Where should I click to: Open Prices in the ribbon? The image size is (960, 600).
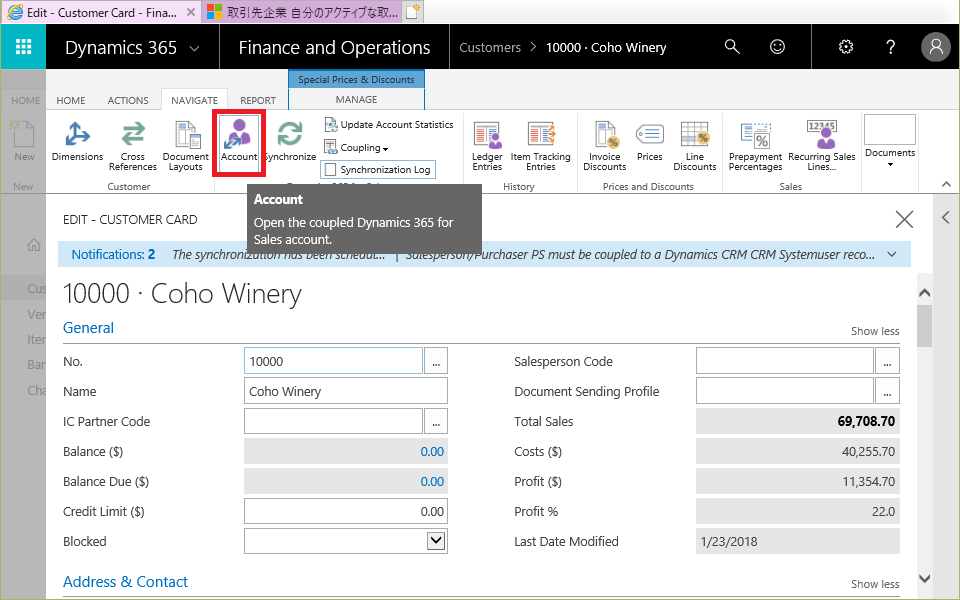point(650,142)
